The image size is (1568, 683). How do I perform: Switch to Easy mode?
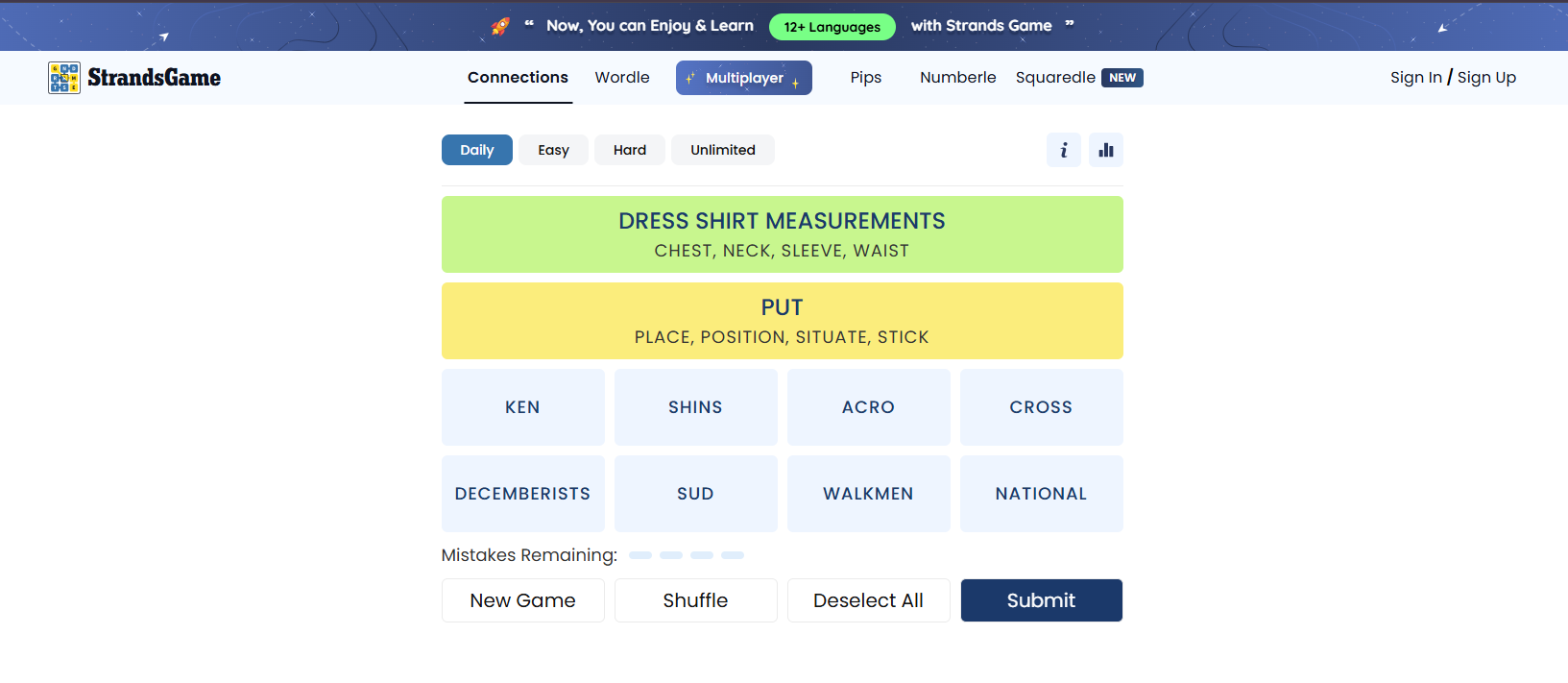click(553, 150)
